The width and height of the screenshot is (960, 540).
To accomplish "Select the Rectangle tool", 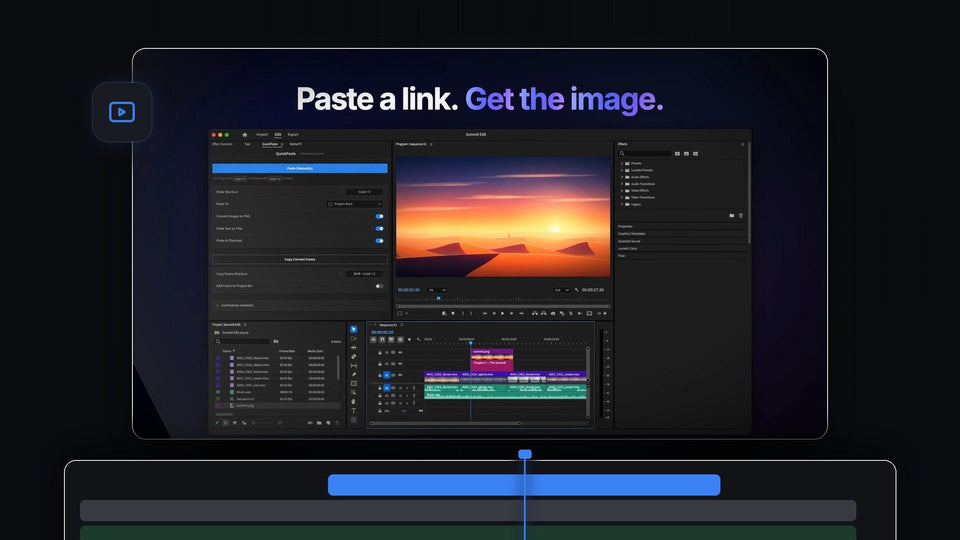I will coord(353,384).
